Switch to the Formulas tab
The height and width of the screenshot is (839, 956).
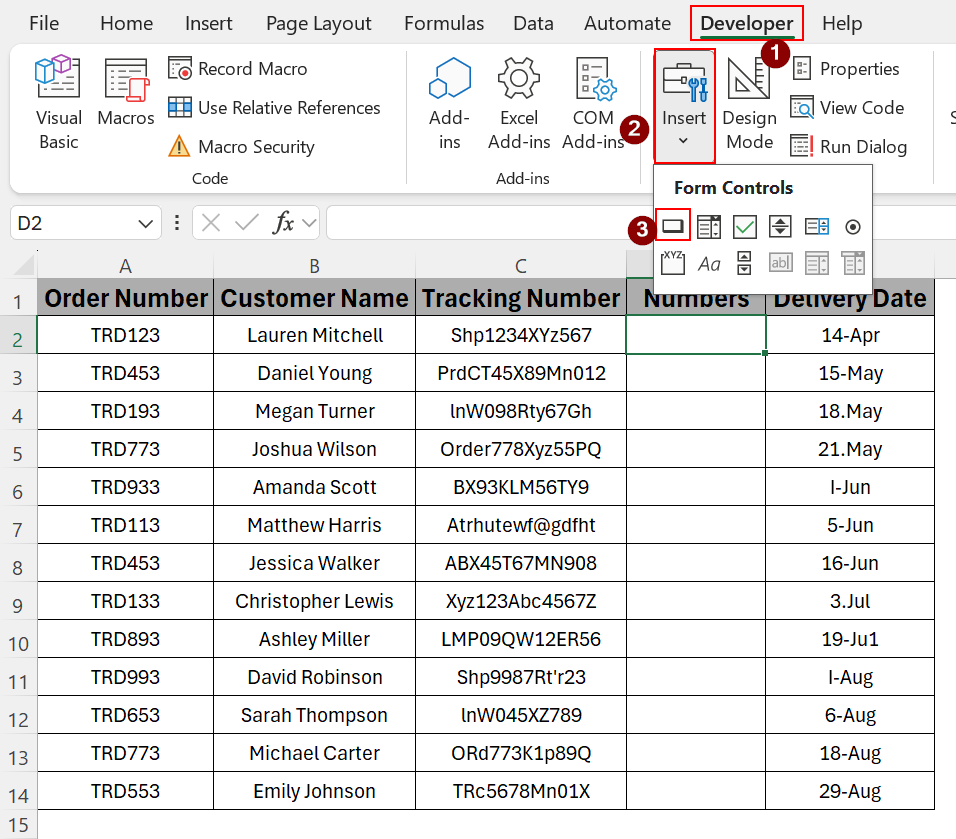pyautogui.click(x=444, y=23)
